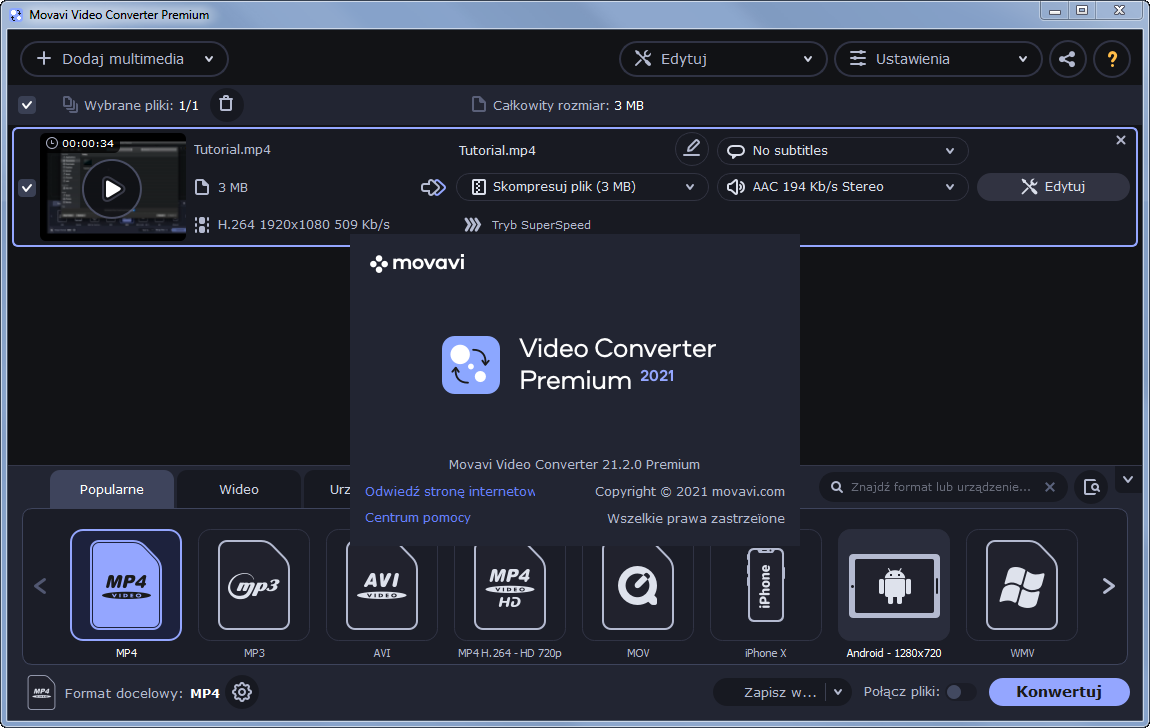Expand the top Edytuj dropdown menu
Image resolution: width=1150 pixels, height=728 pixels.
point(723,59)
